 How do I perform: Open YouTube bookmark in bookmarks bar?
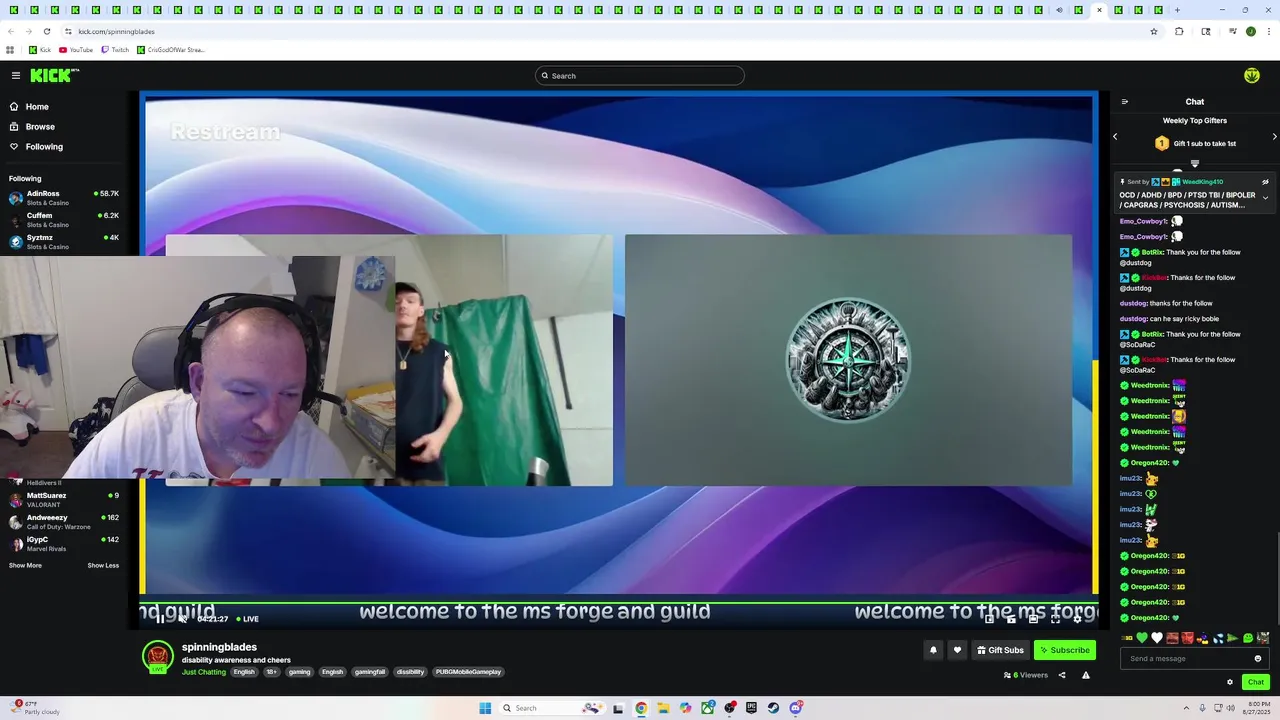76,50
